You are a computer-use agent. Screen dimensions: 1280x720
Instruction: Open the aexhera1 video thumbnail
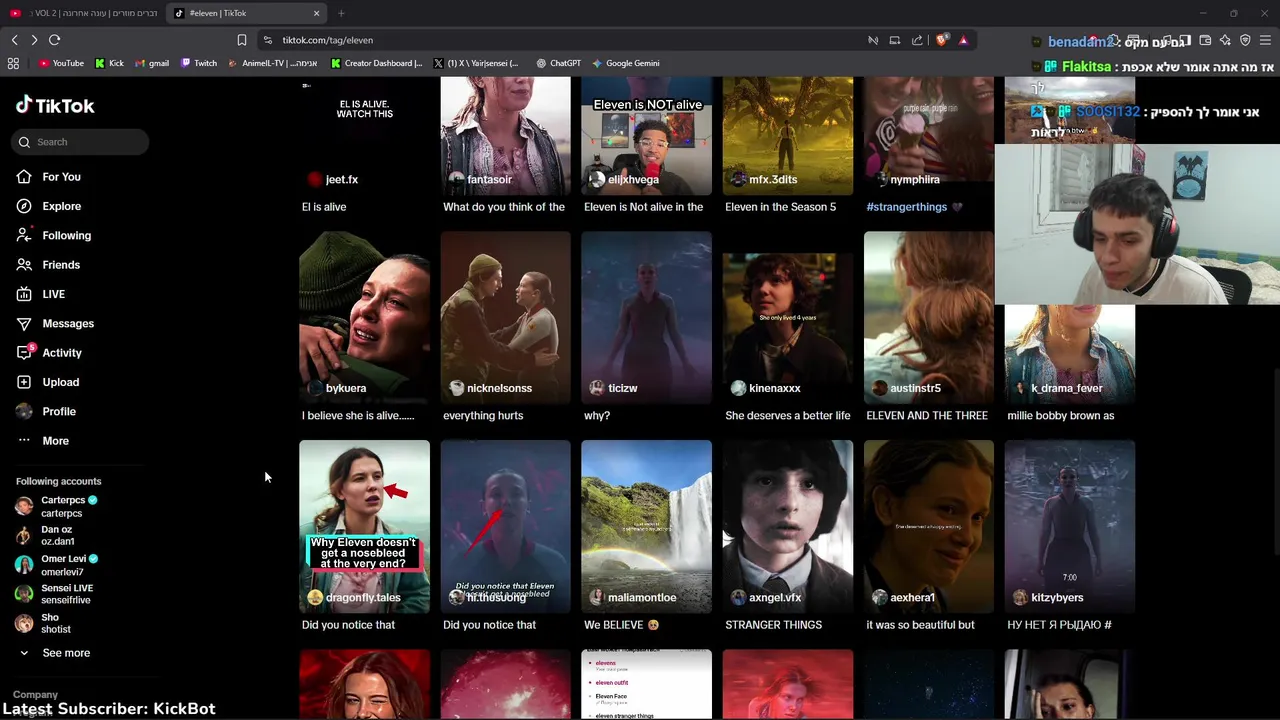tap(929, 526)
